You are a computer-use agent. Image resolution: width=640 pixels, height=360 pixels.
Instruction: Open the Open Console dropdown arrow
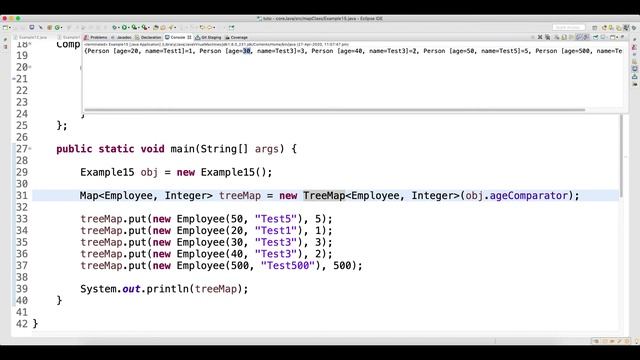pyautogui.click(x=617, y=37)
